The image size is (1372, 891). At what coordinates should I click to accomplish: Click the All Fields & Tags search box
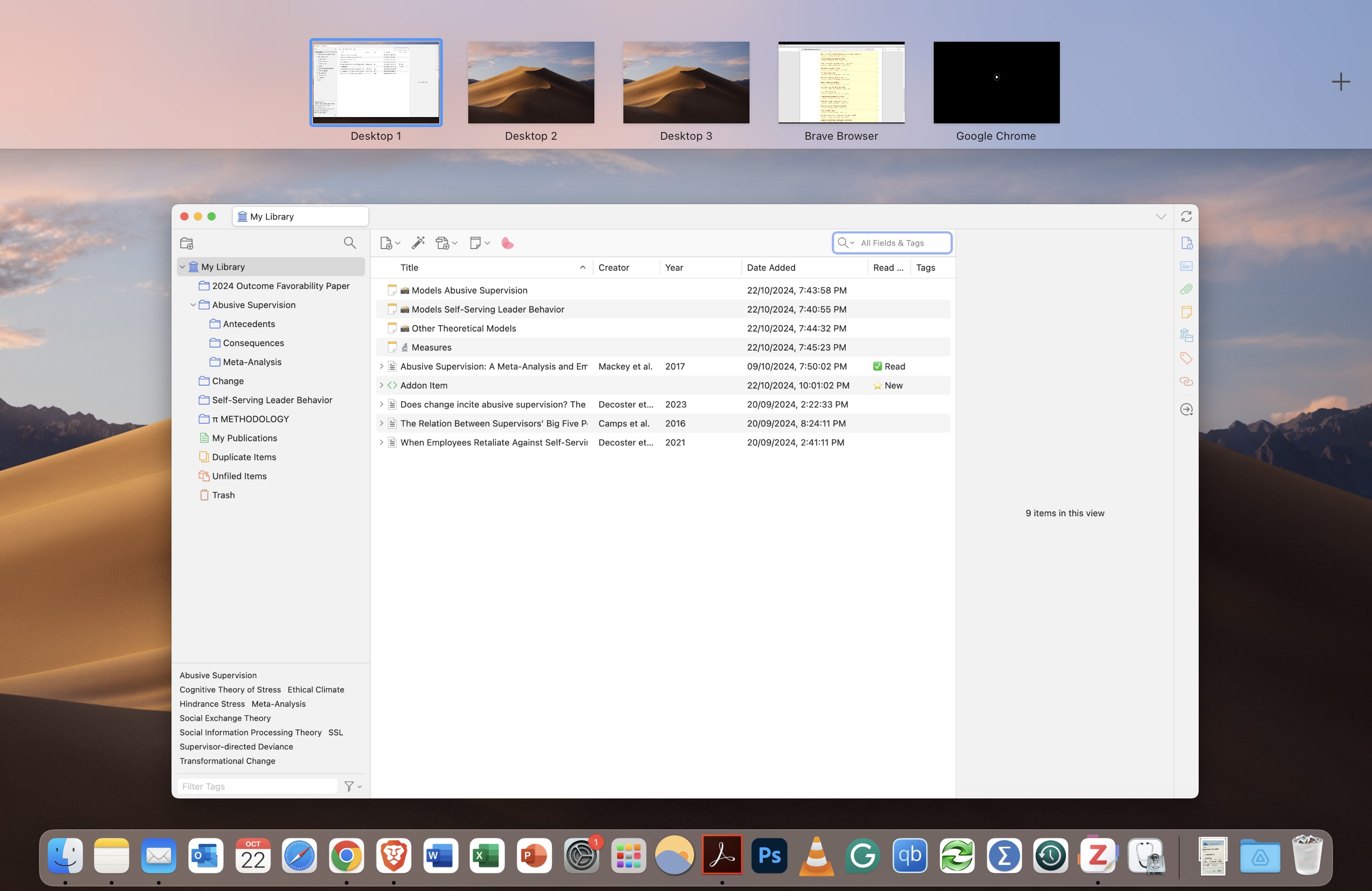tap(899, 243)
